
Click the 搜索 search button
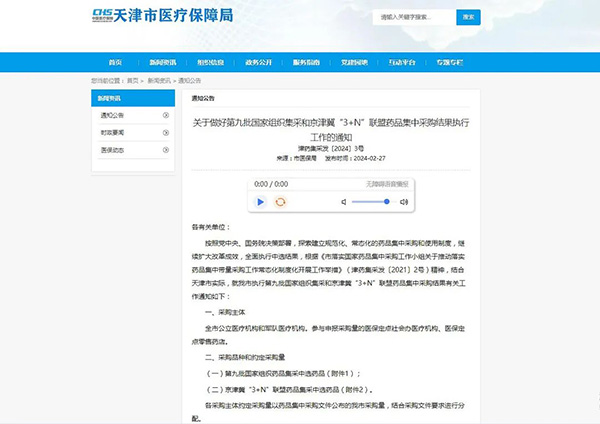468,18
